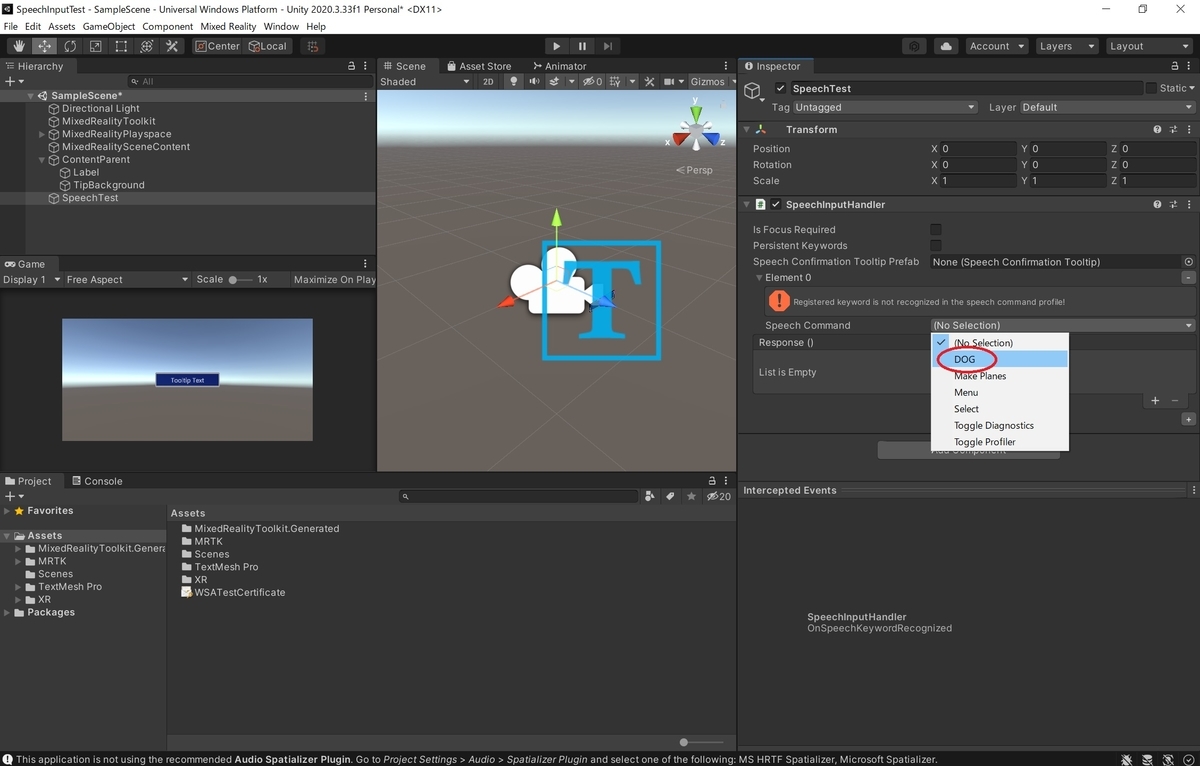Toggle 2D scene view mode
1200x766 pixels.
pyautogui.click(x=488, y=82)
